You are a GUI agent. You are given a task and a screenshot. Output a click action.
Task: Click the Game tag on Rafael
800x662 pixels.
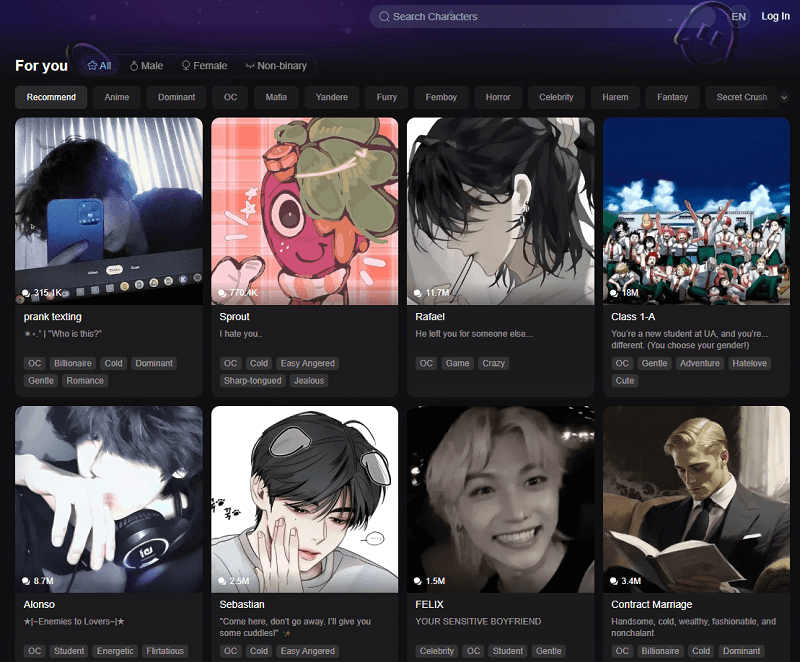point(458,363)
